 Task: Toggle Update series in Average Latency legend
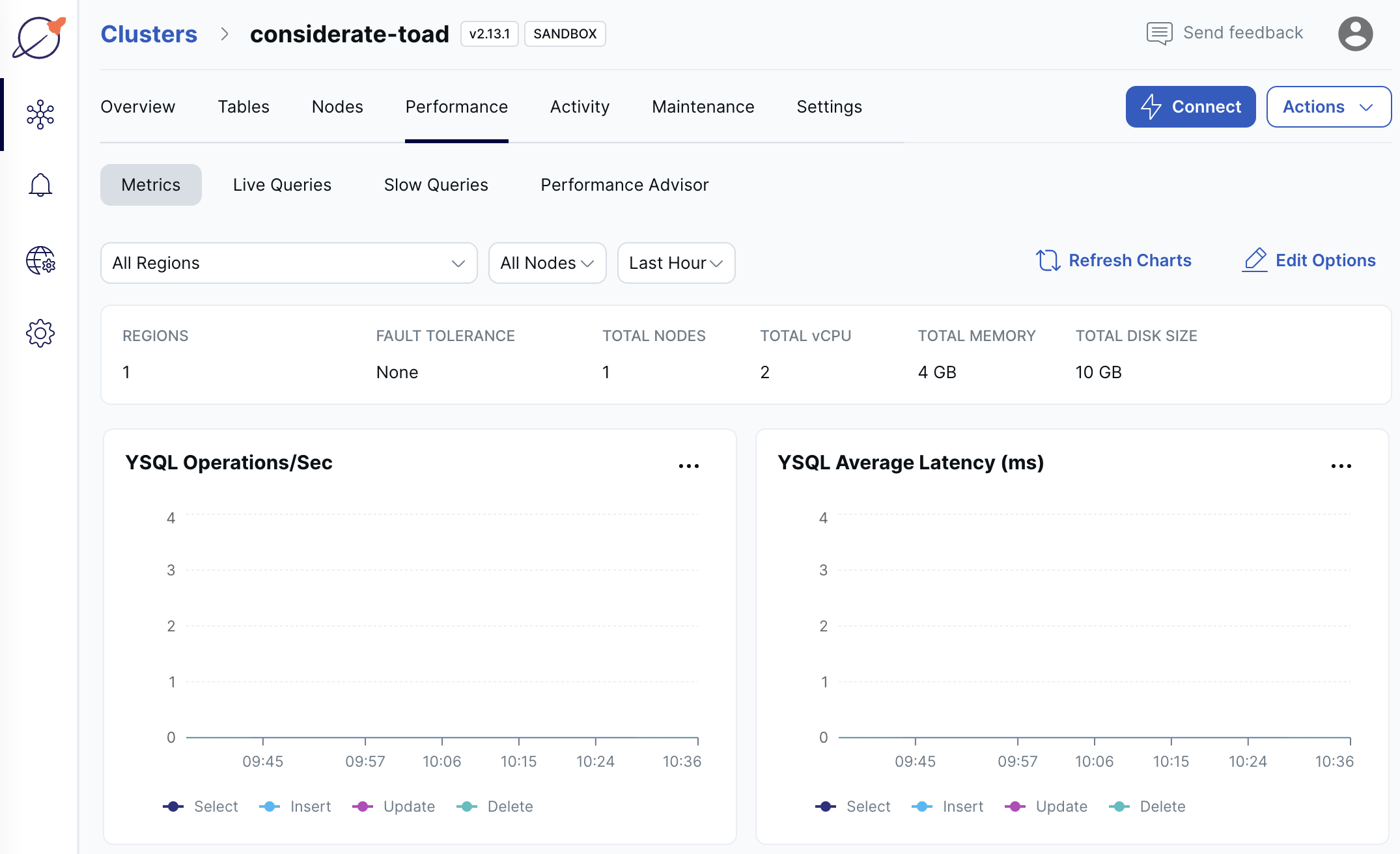pos(1046,806)
